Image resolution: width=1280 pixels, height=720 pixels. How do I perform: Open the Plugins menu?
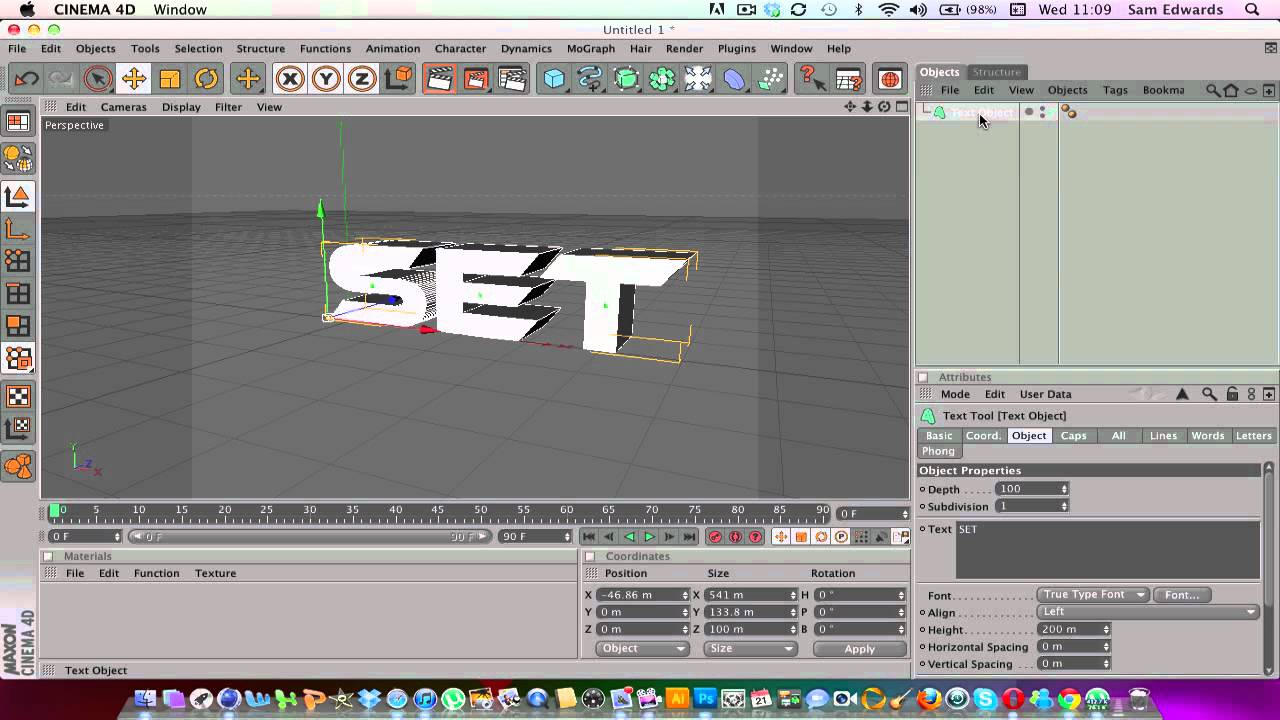[x=737, y=48]
